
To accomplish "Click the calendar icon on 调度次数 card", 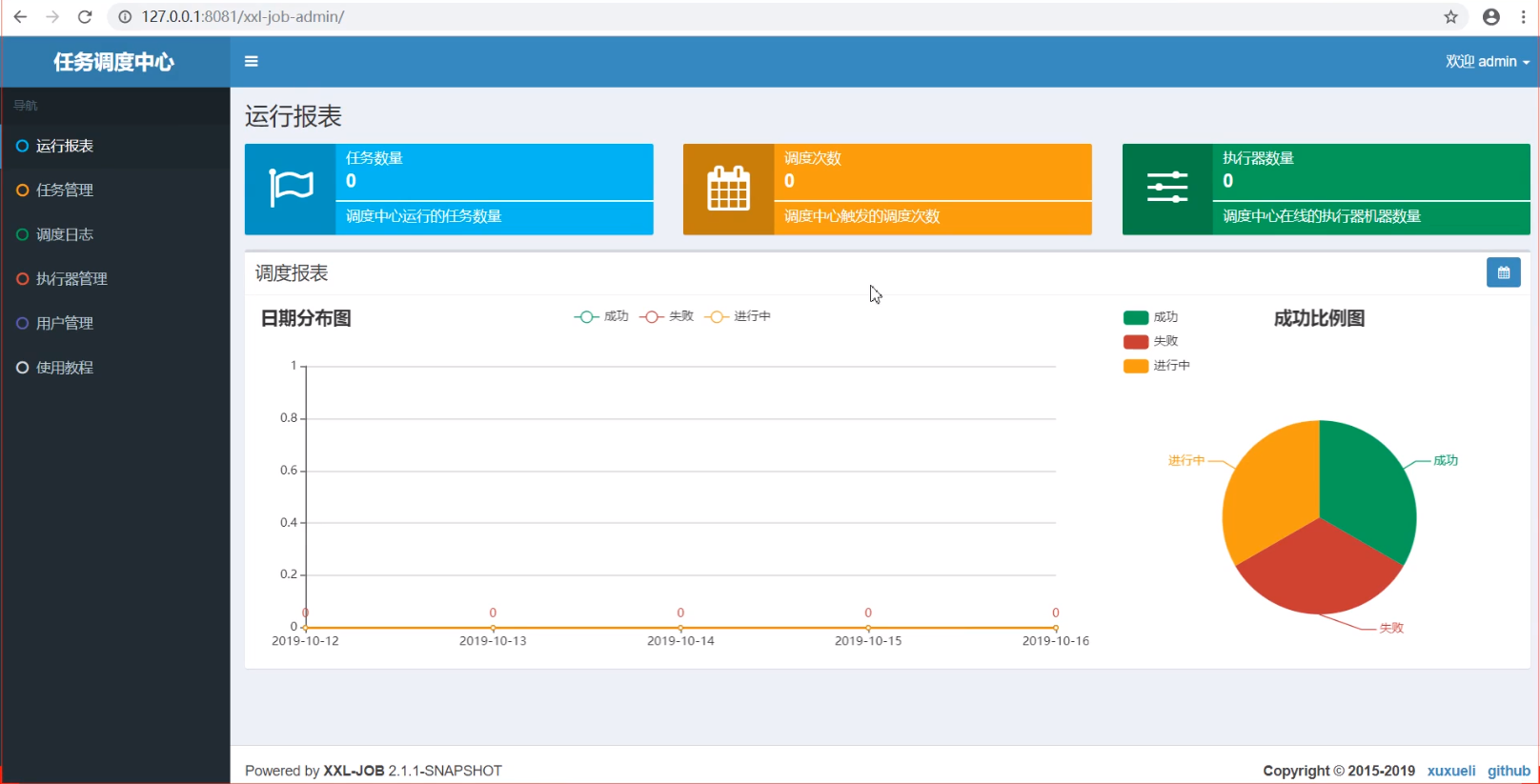I will click(x=729, y=189).
